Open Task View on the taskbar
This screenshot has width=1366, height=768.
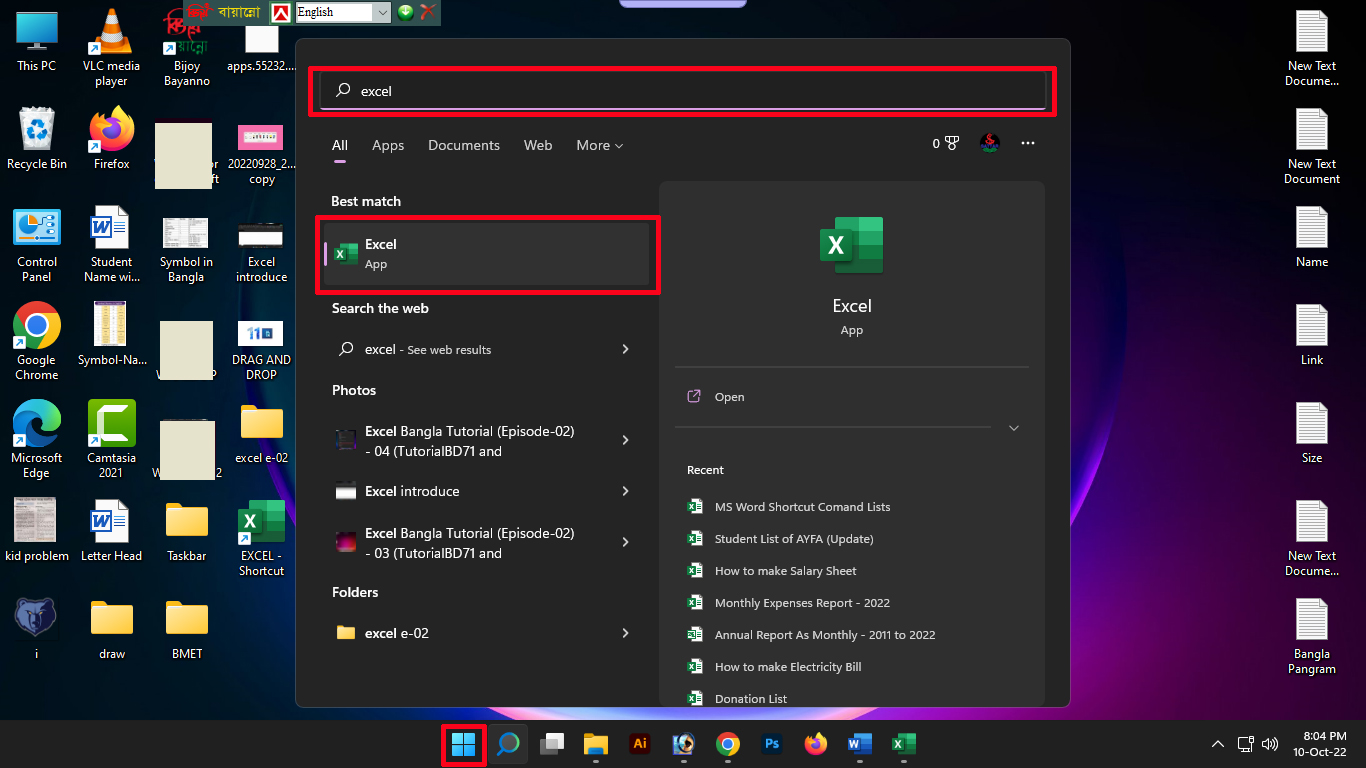(552, 744)
